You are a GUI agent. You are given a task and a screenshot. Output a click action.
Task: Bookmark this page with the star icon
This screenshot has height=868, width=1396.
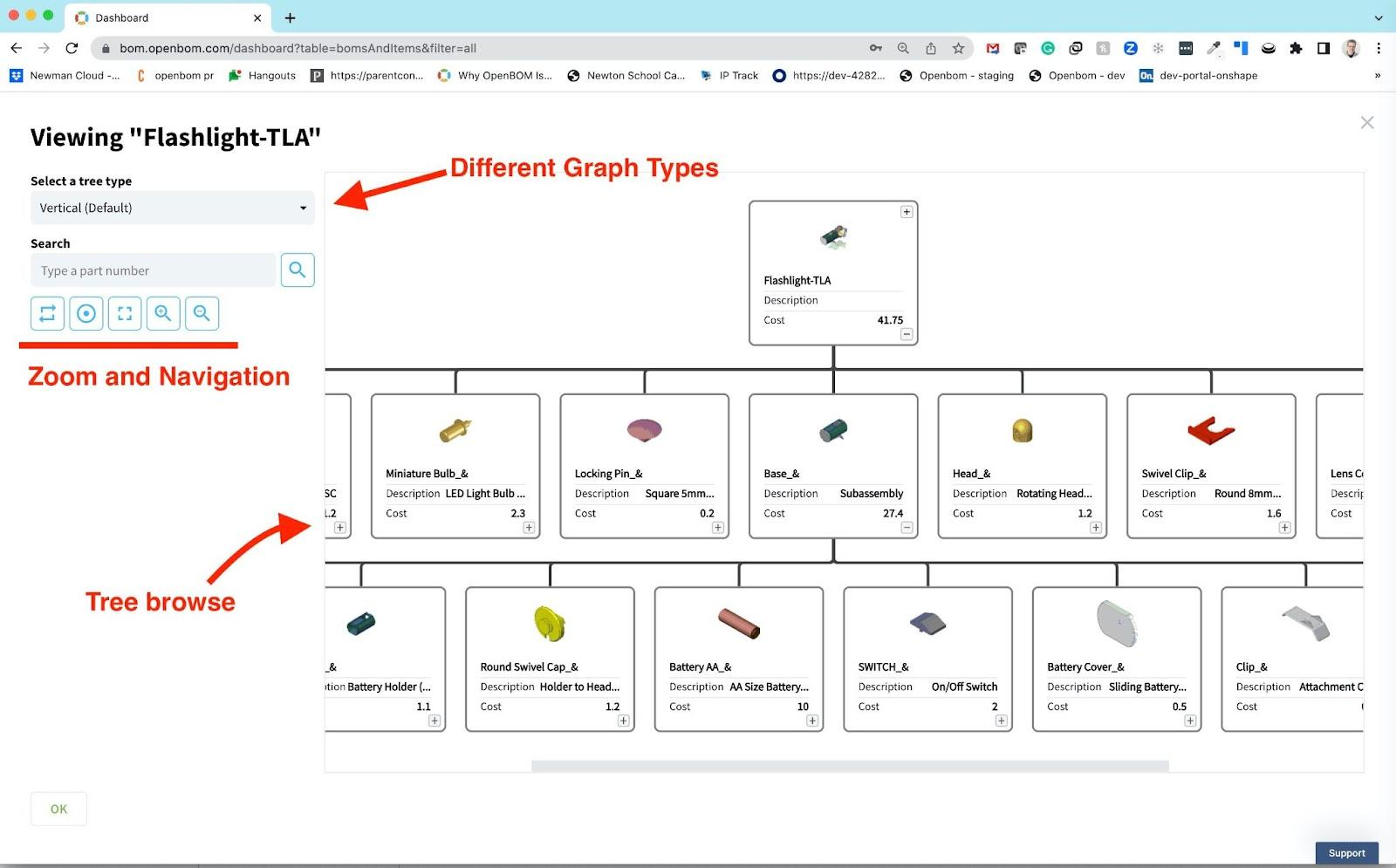[958, 48]
